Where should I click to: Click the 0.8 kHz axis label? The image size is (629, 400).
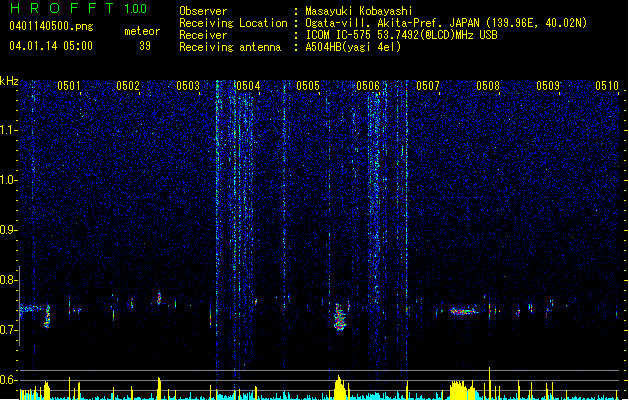[x=9, y=280]
